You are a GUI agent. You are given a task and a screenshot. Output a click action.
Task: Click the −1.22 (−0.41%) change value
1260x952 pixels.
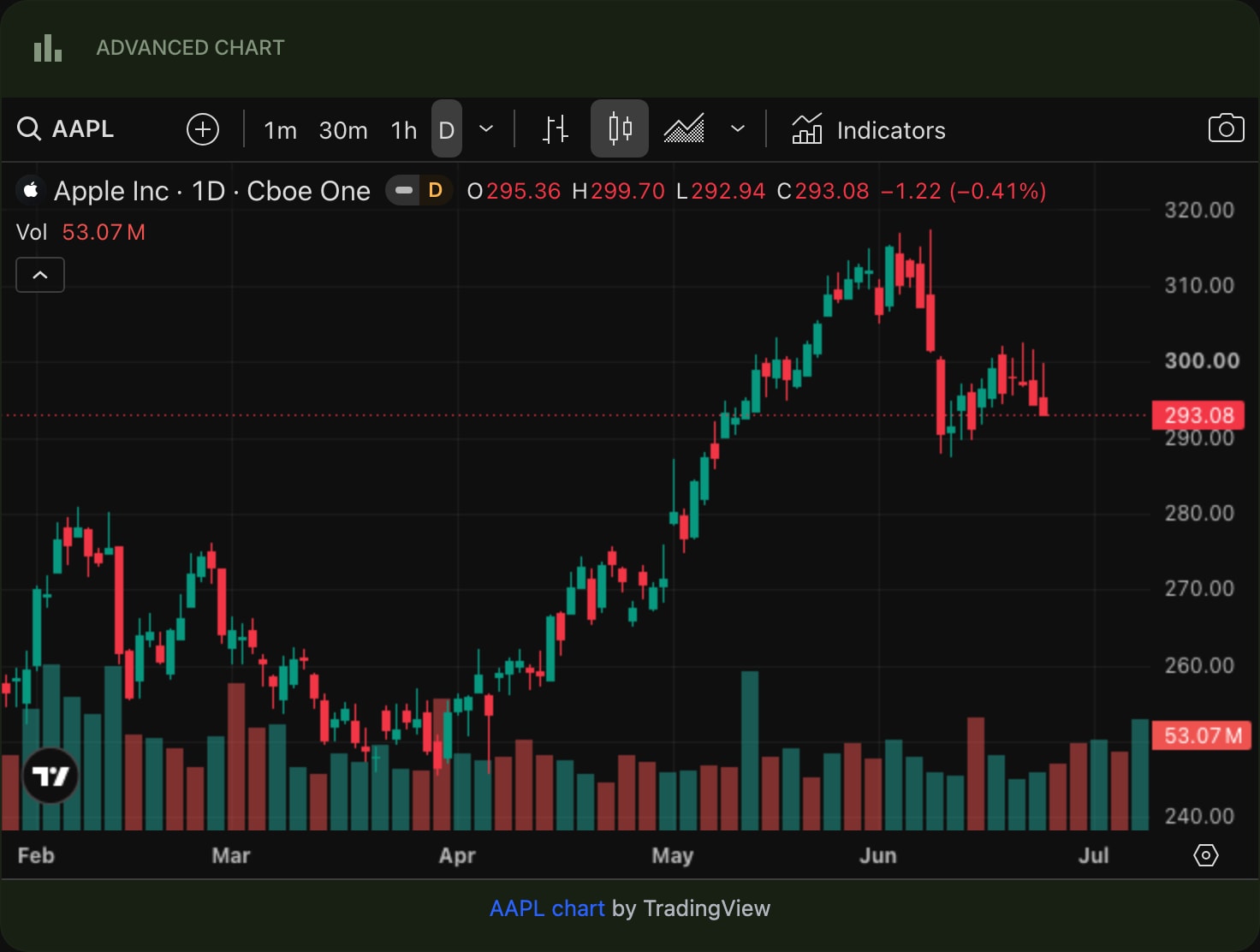964,191
